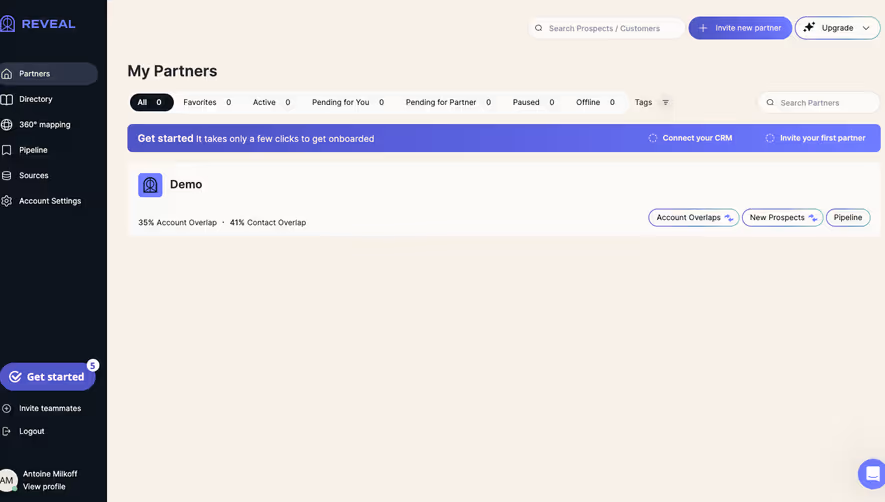Click Connect your CRM link
Image resolution: width=885 pixels, height=502 pixels.
tap(697, 138)
